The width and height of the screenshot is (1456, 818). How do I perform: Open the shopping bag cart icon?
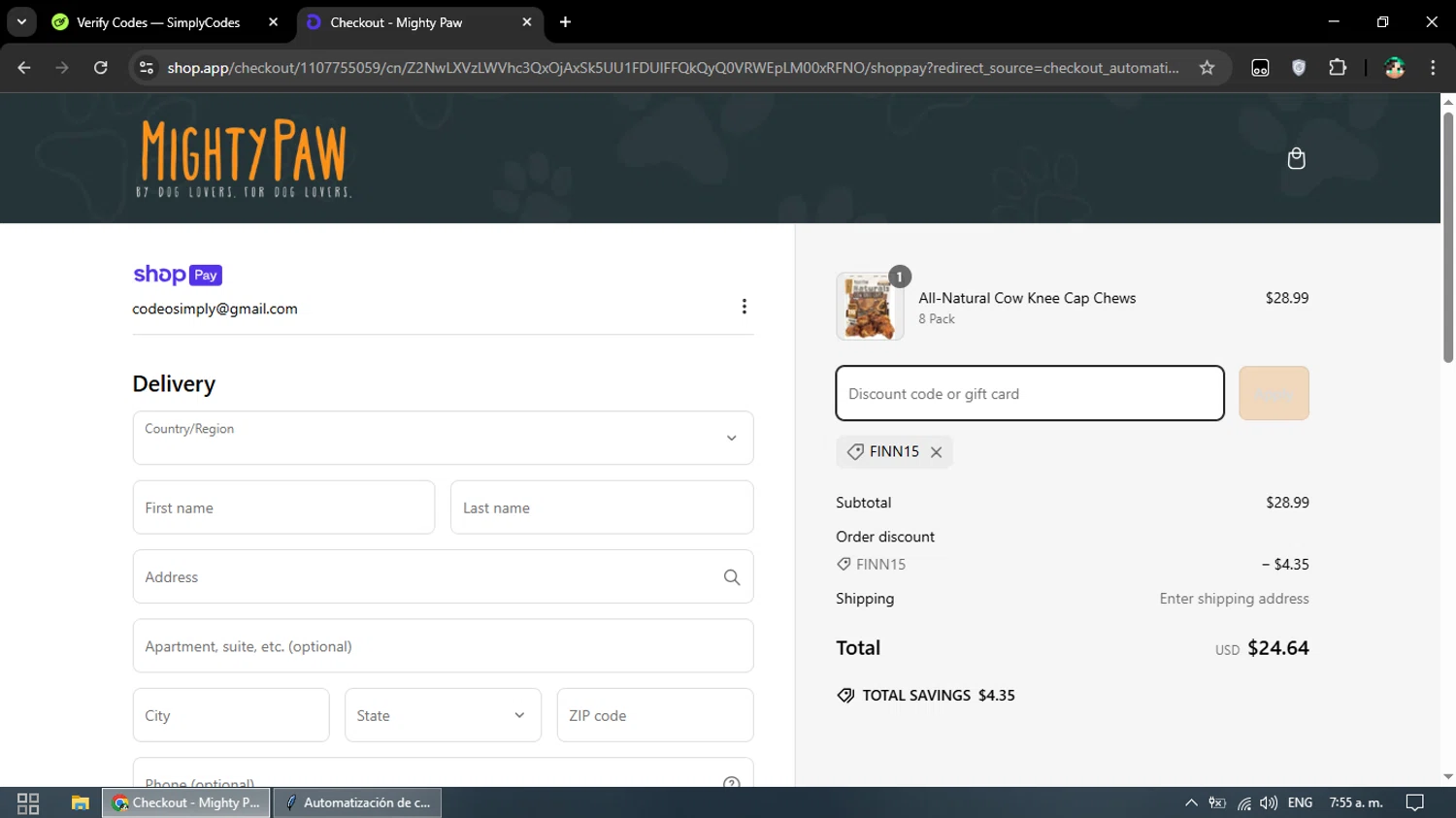point(1296,158)
